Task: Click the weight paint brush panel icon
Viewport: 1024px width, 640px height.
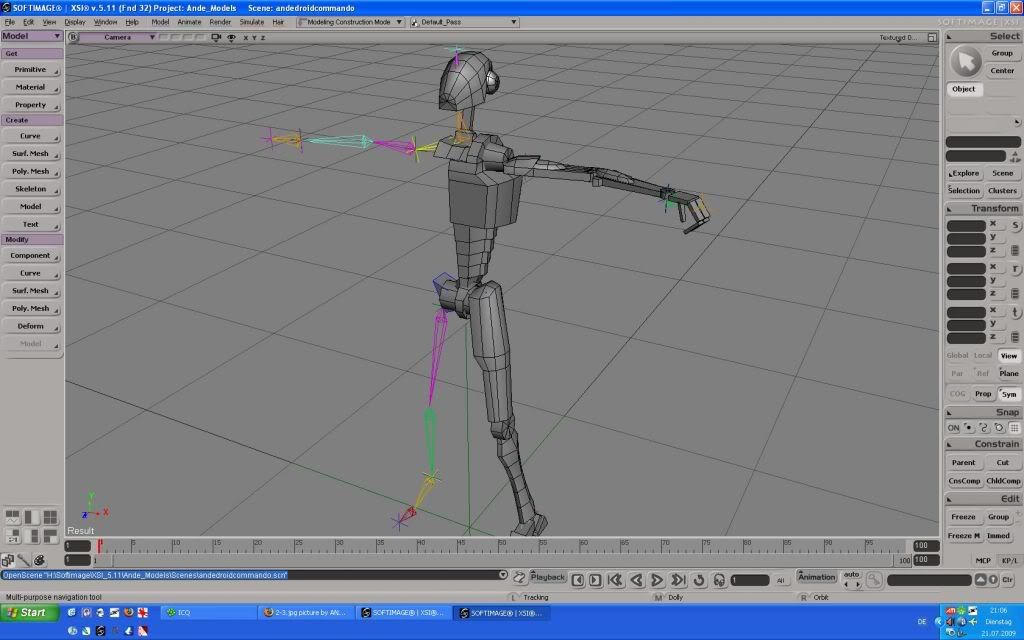Action: click(x=24, y=560)
